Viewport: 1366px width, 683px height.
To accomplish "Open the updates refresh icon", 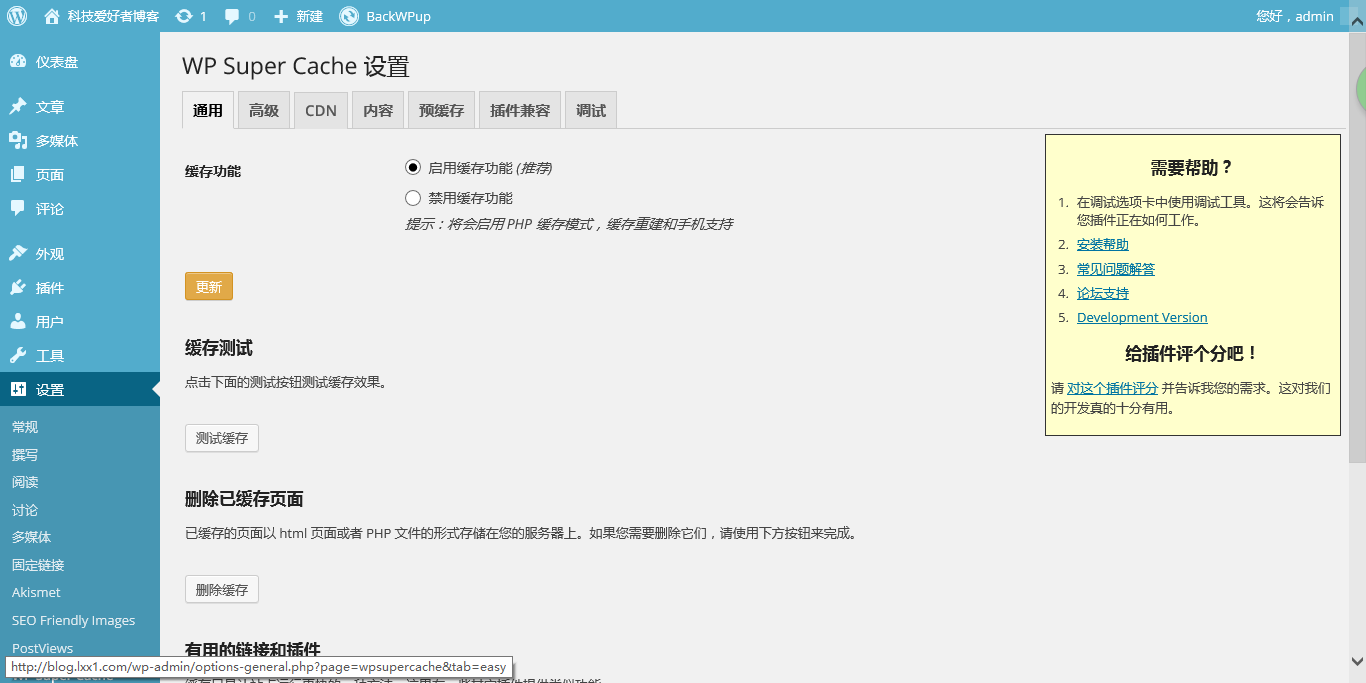I will 184,16.
